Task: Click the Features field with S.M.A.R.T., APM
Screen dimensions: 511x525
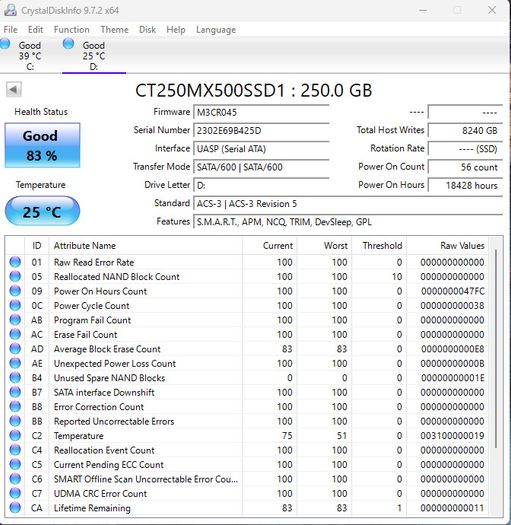Action: [348, 222]
